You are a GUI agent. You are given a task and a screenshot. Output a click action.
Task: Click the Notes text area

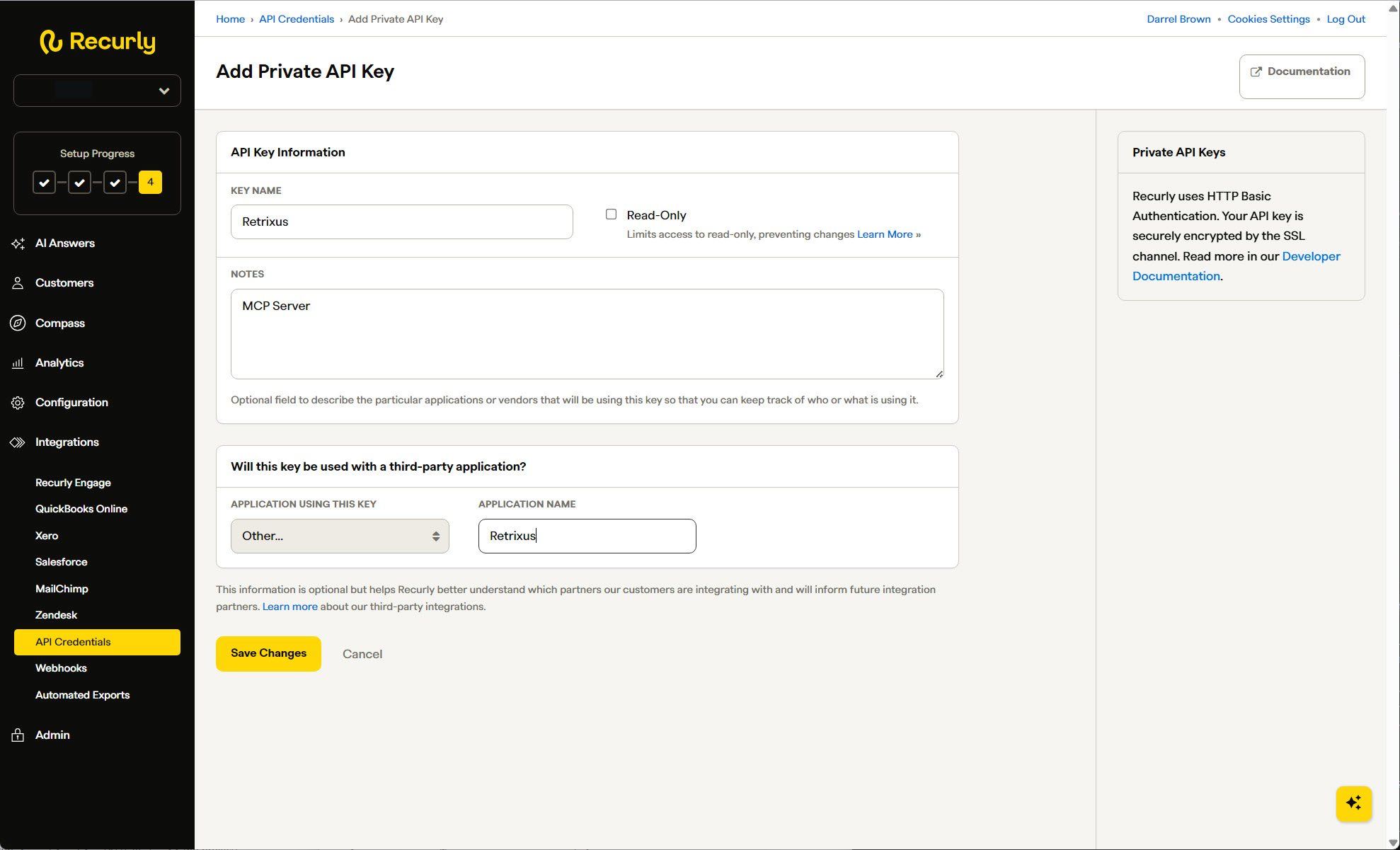pyautogui.click(x=587, y=333)
